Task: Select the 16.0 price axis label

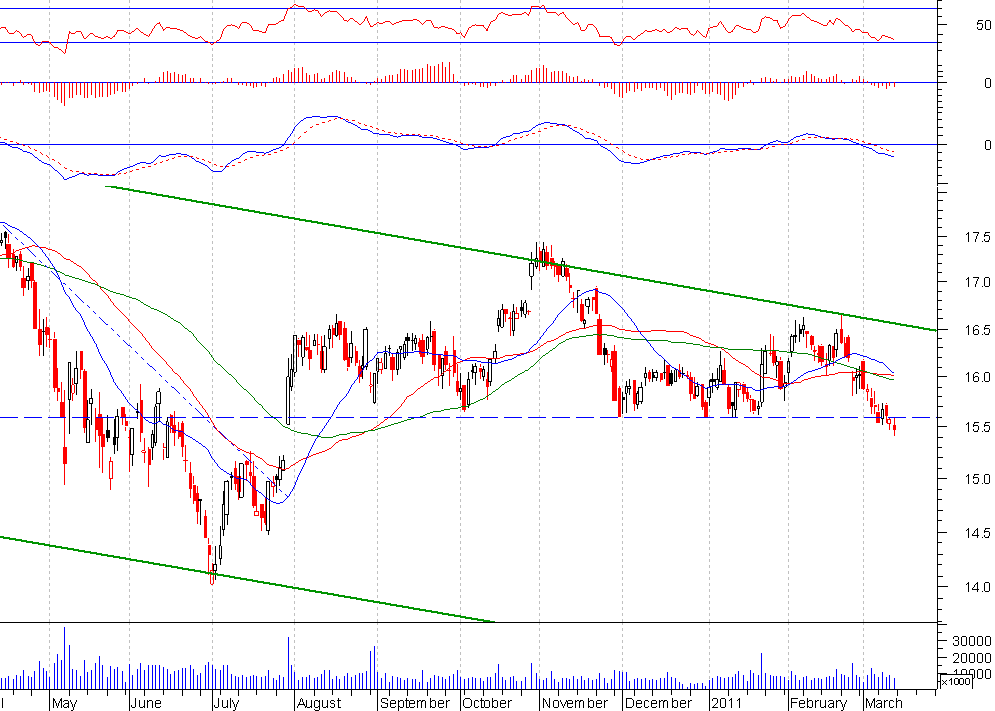Action: (x=977, y=377)
